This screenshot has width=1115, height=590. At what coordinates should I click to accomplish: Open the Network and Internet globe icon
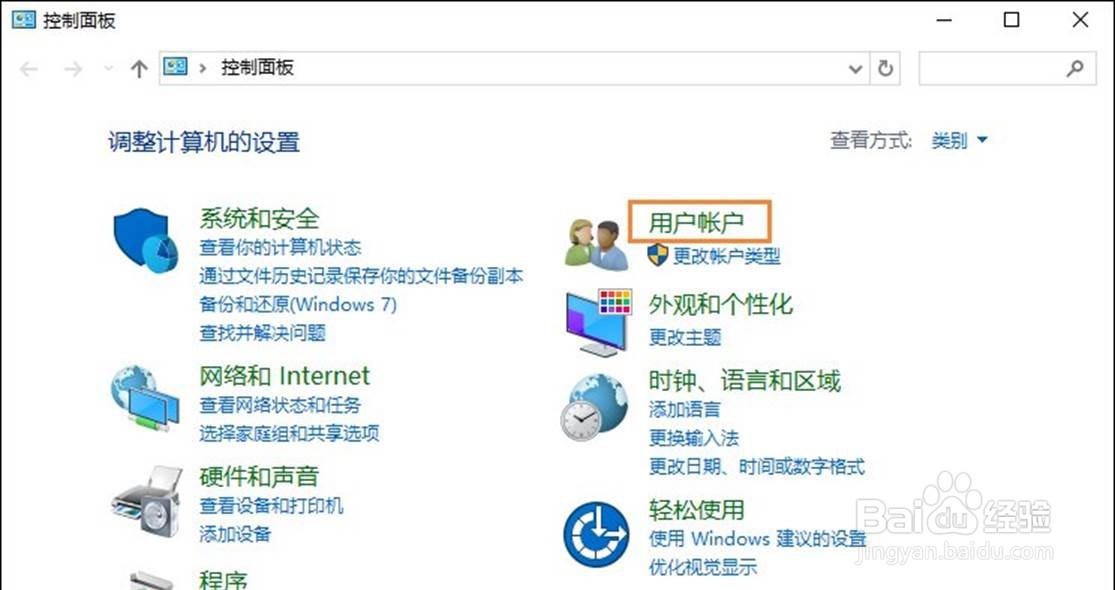tap(145, 398)
